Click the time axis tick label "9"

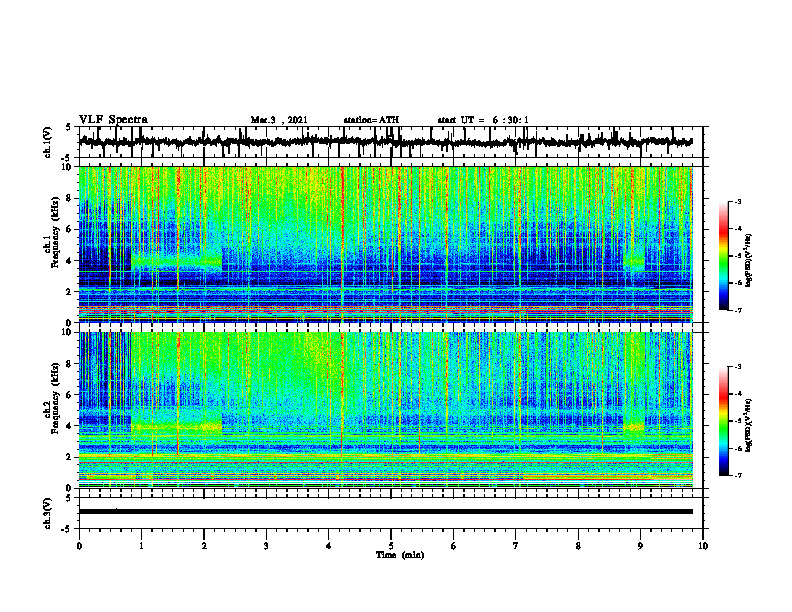pos(640,546)
